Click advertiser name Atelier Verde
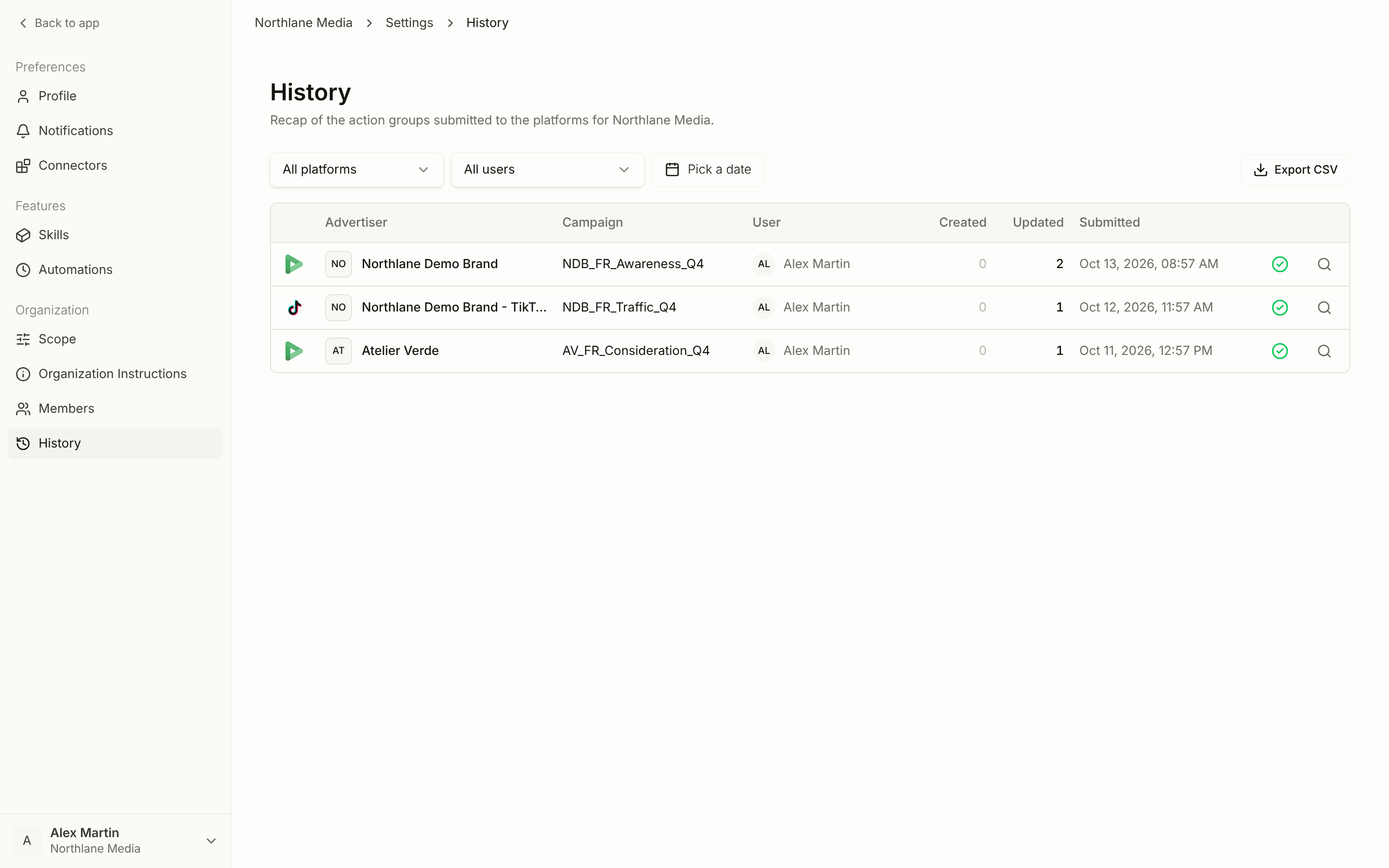The height and width of the screenshot is (868, 1389). [x=400, y=351]
